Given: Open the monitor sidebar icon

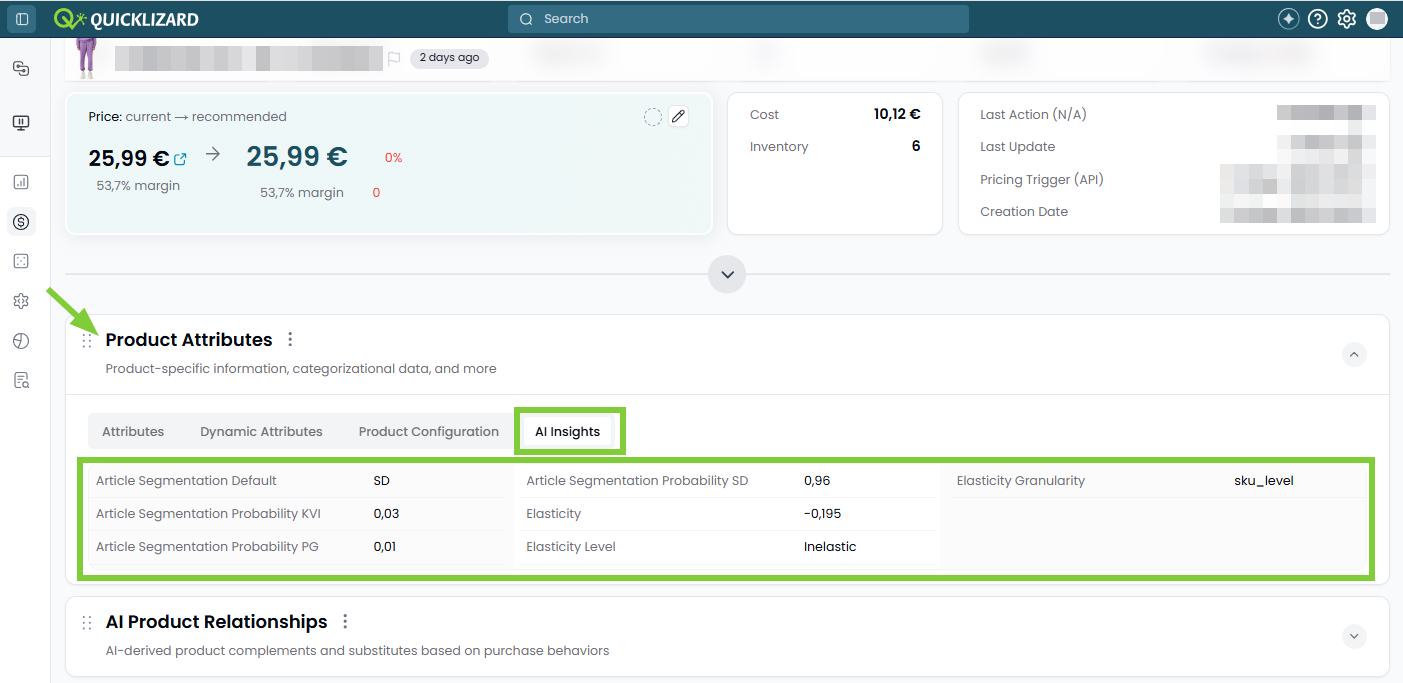Looking at the screenshot, I should coord(21,123).
